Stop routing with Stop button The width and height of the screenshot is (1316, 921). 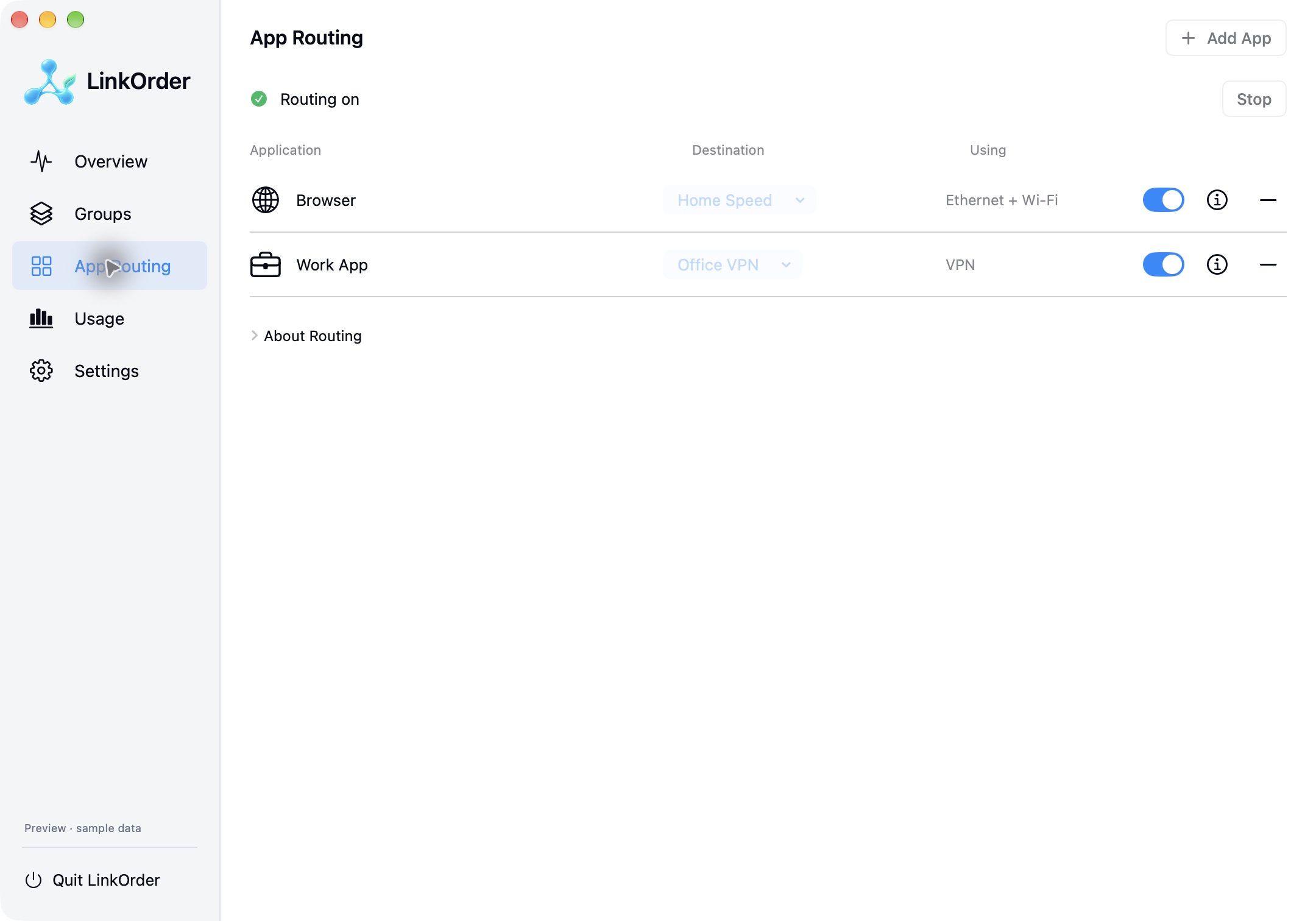(x=1254, y=99)
